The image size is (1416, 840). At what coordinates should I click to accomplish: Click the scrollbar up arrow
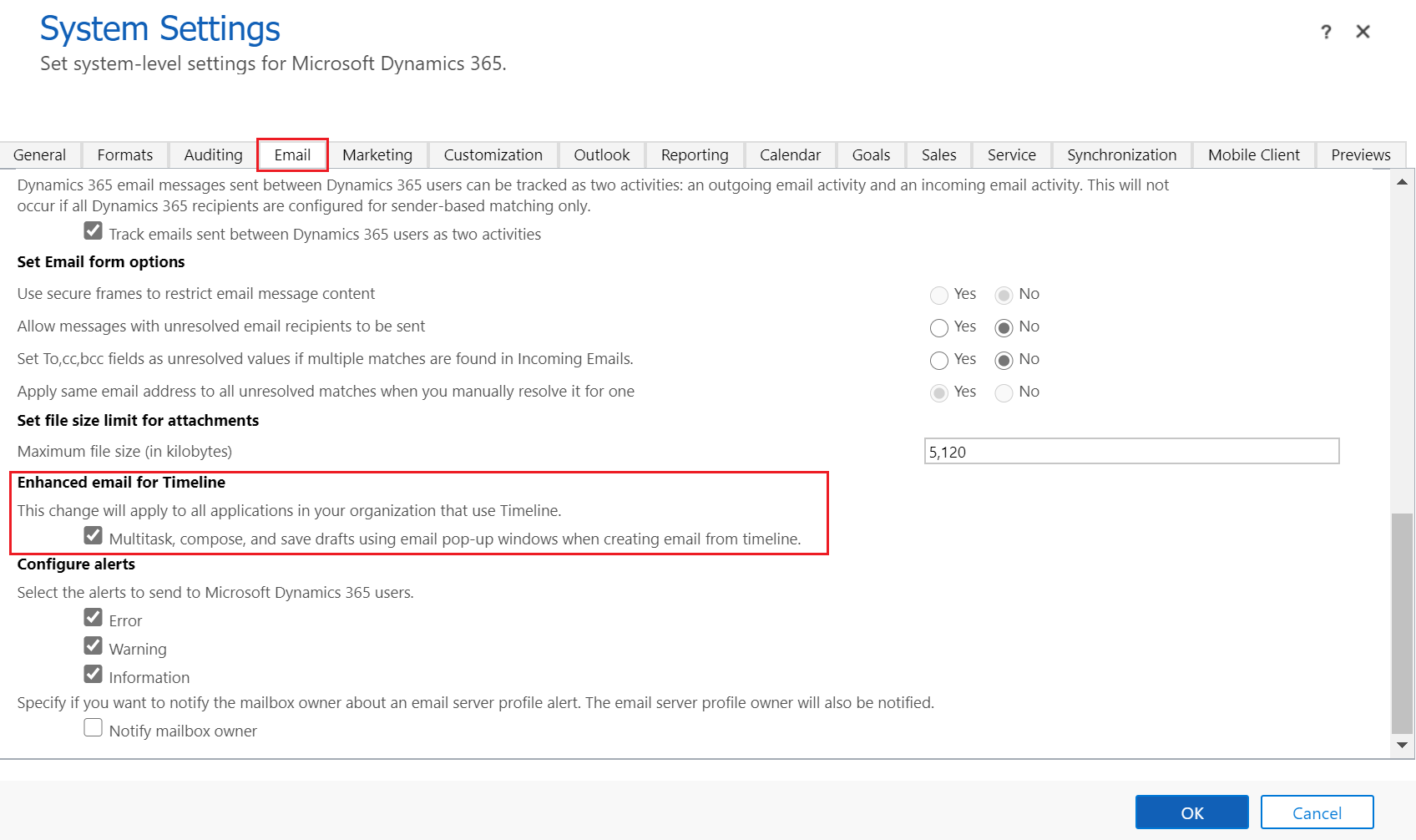pos(1401,180)
